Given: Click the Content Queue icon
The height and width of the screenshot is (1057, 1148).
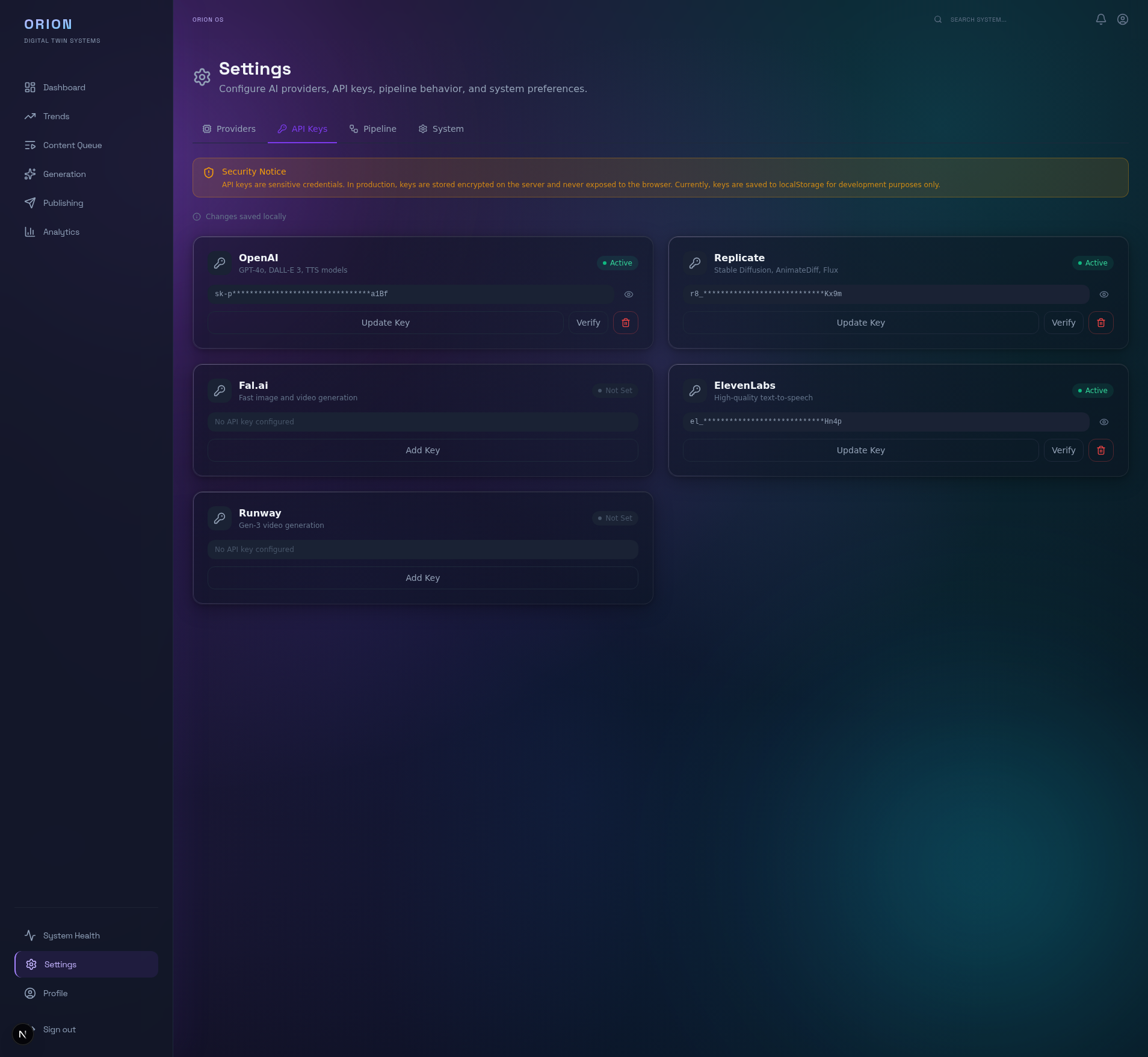Looking at the screenshot, I should pyautogui.click(x=31, y=145).
